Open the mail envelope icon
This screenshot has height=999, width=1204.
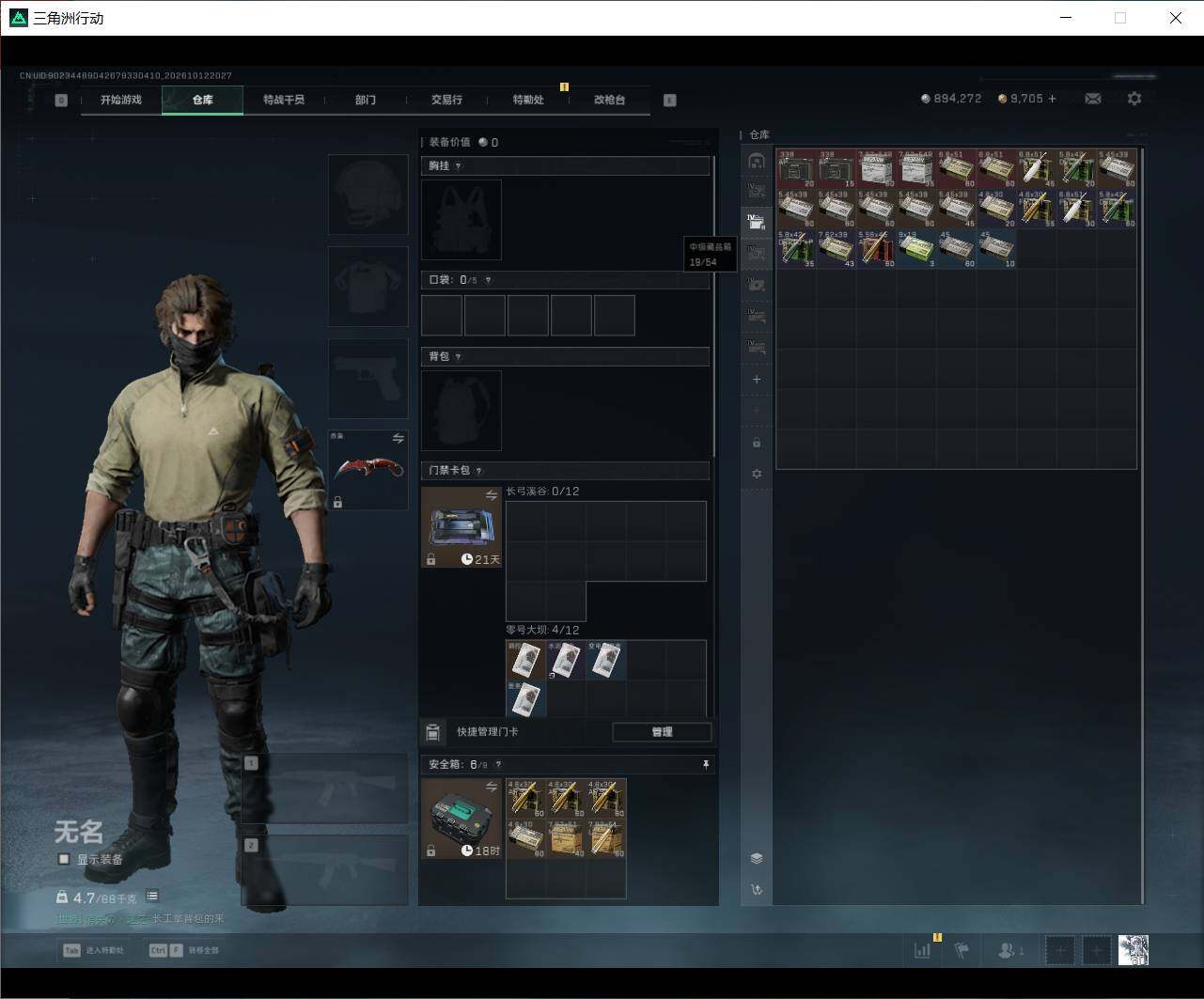[x=1092, y=99]
